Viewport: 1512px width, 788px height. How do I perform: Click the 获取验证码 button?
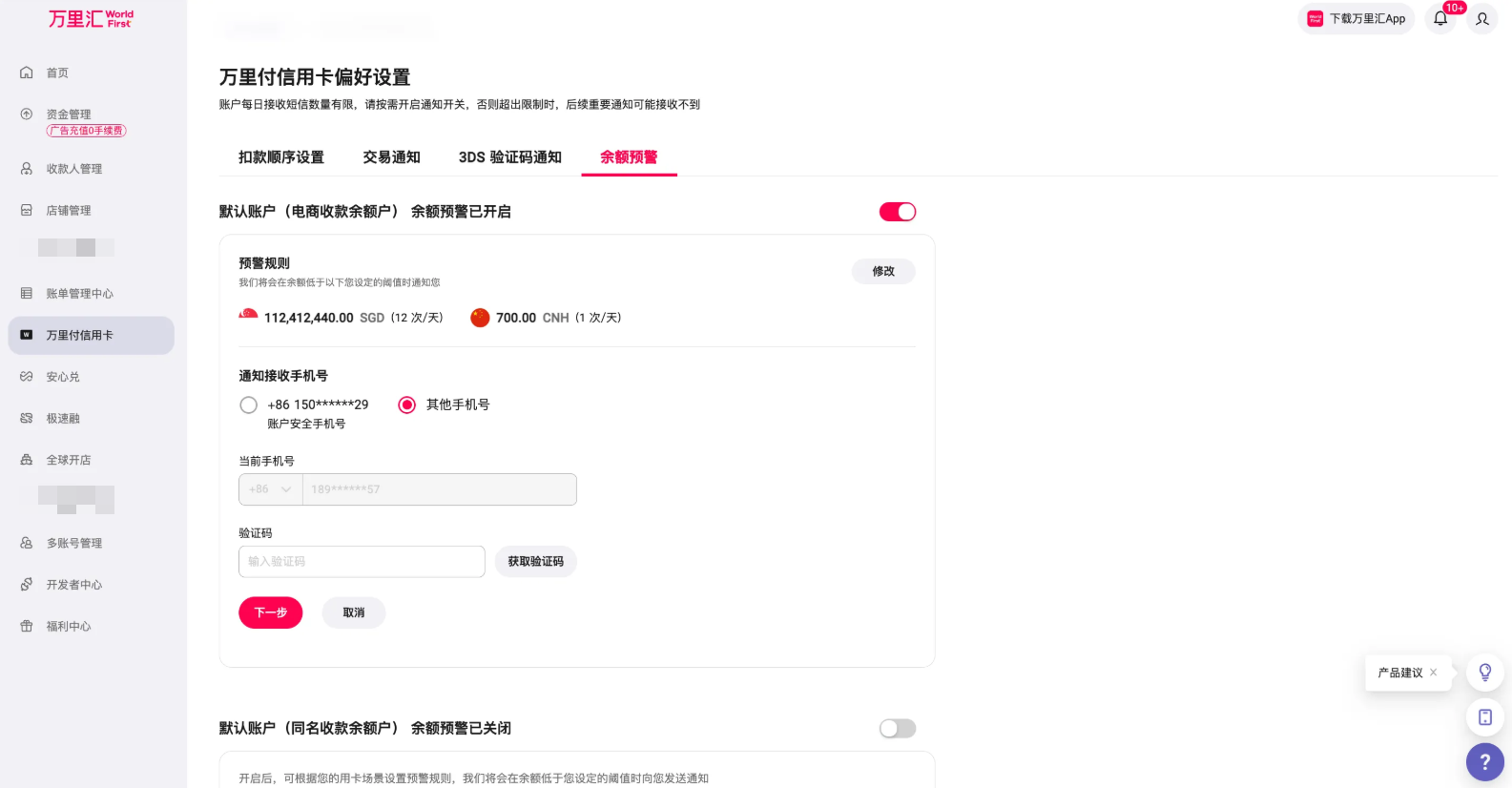pos(535,562)
